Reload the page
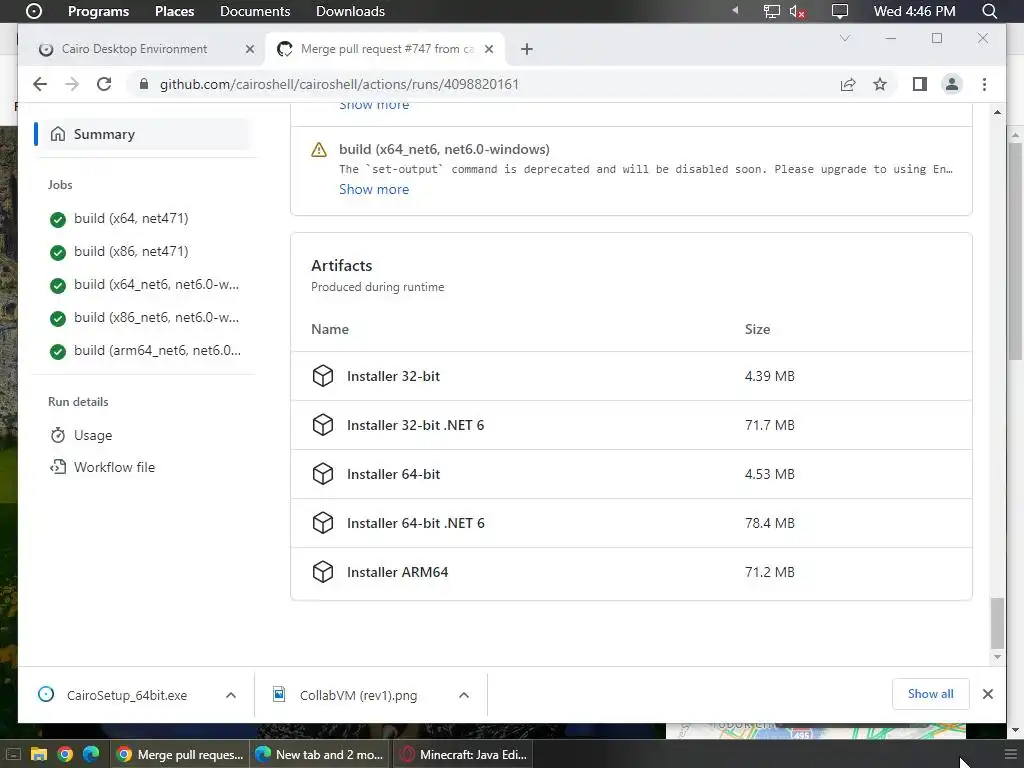 [x=104, y=84]
